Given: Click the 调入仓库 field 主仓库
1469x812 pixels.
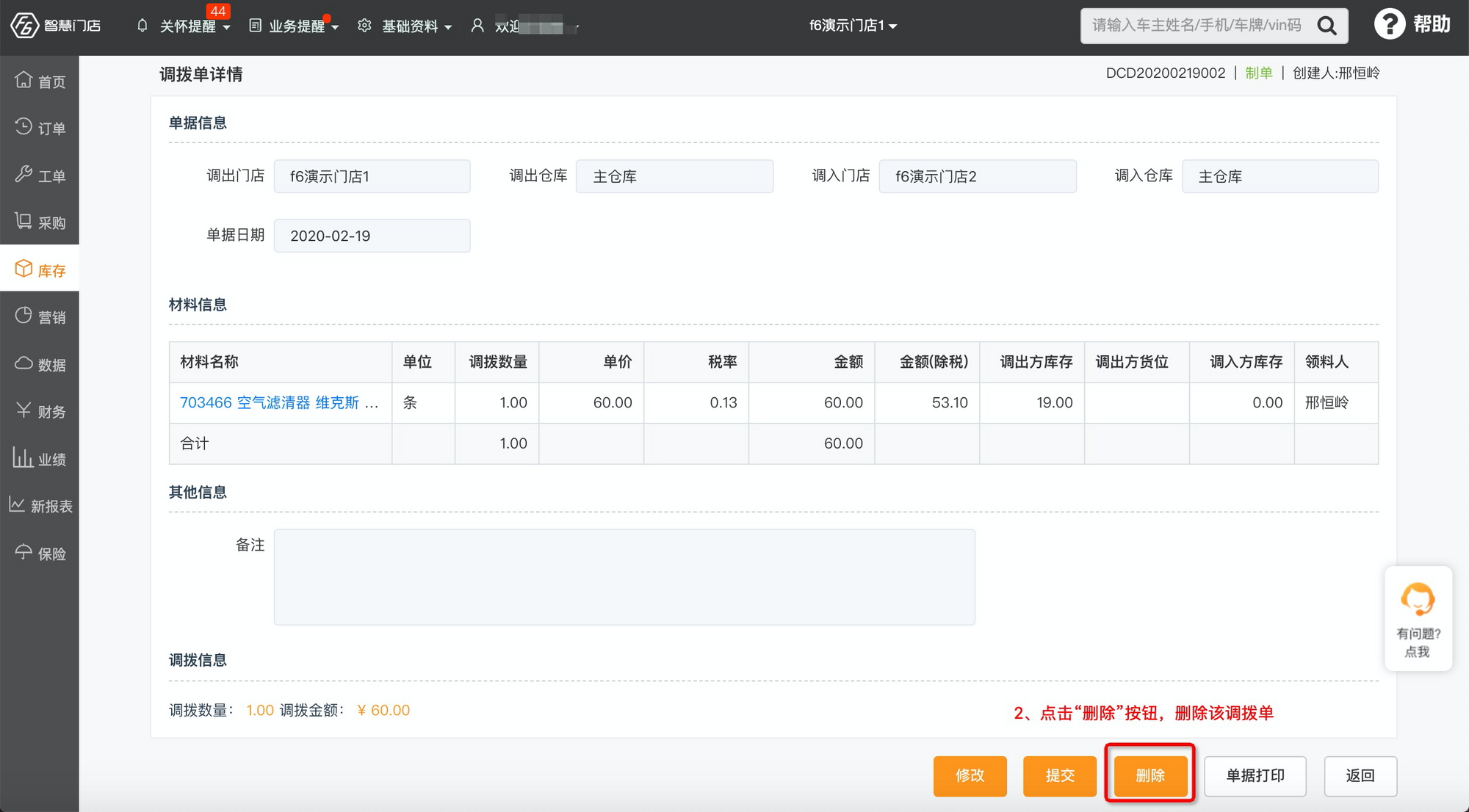Looking at the screenshot, I should 1280,176.
